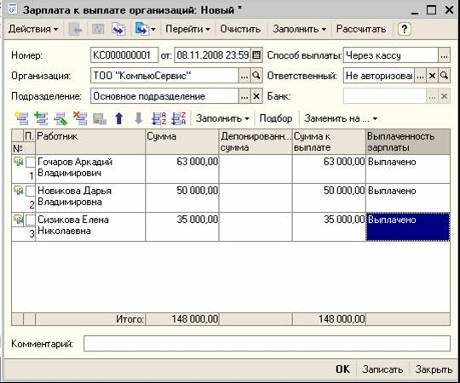Click the Способ выплаты field 'Через кассу'
The image size is (460, 383).
391,55
